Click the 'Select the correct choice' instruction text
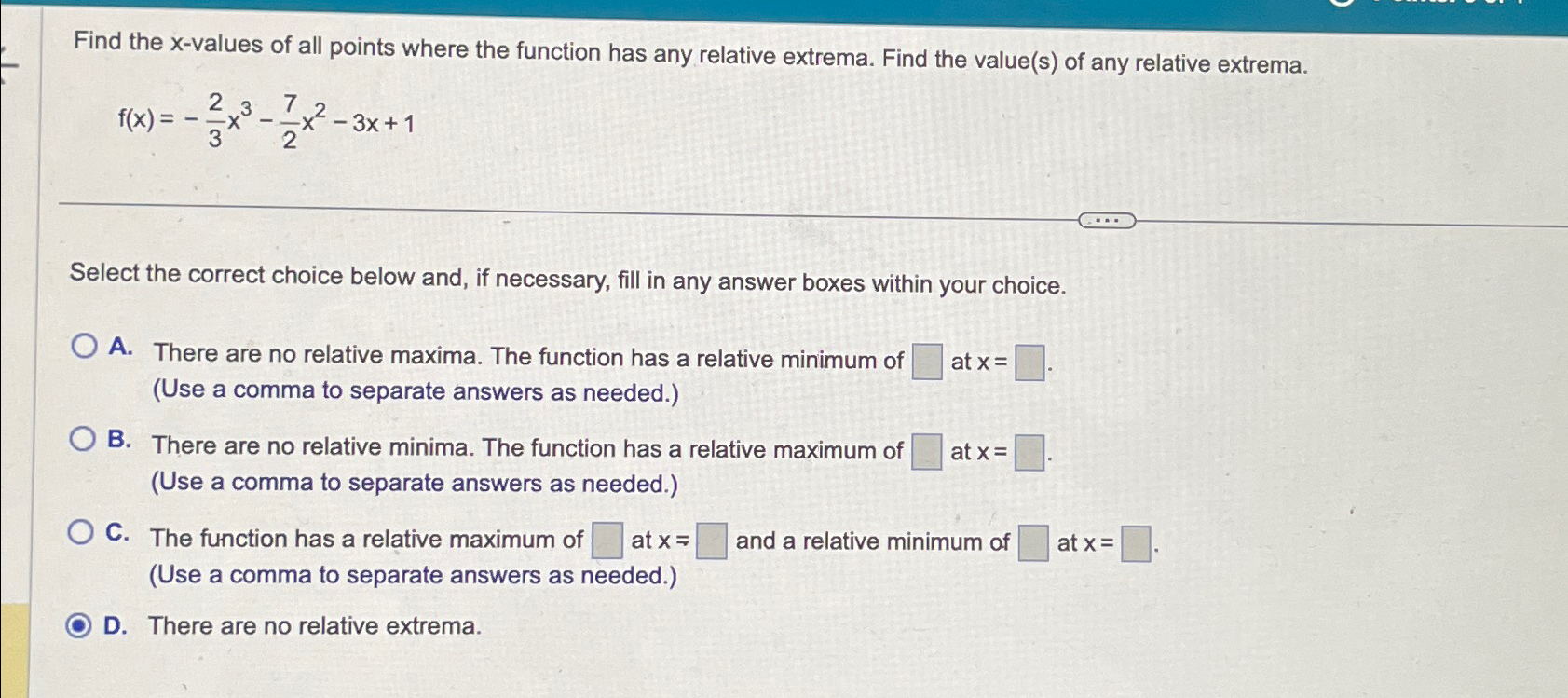1568x698 pixels. pos(568,282)
